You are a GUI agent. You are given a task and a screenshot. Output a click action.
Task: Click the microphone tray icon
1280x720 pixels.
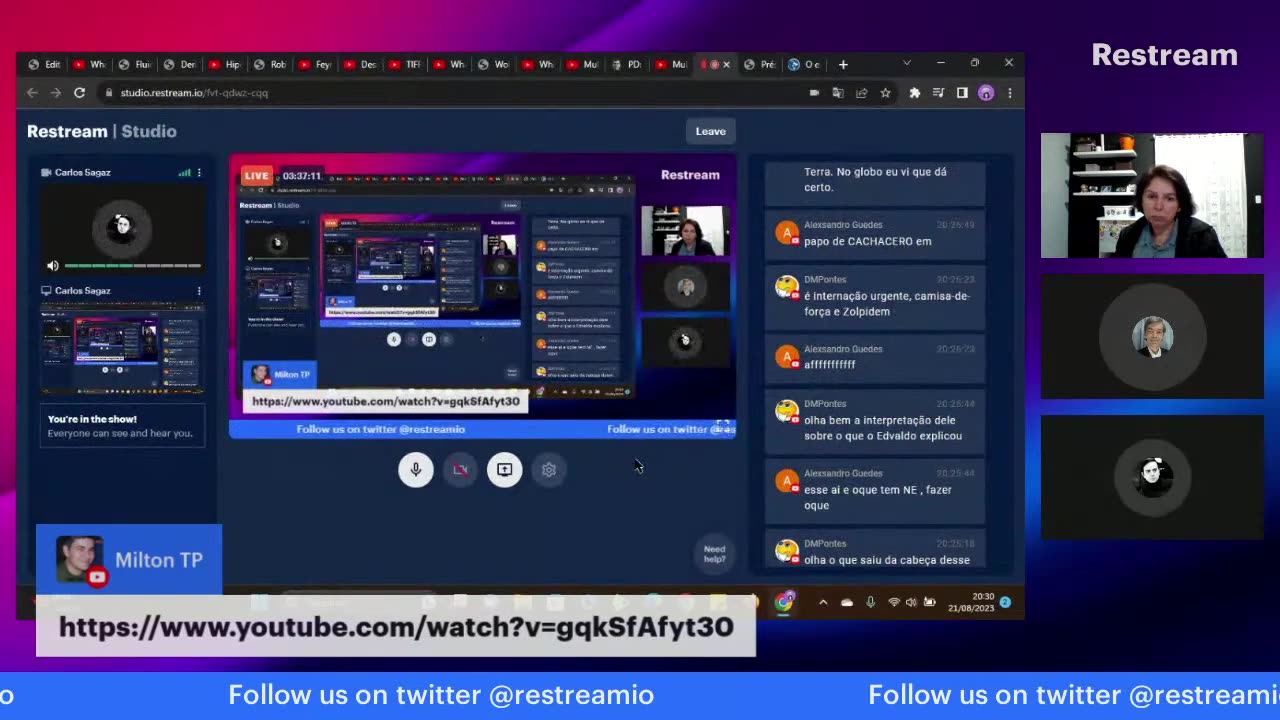coord(870,602)
